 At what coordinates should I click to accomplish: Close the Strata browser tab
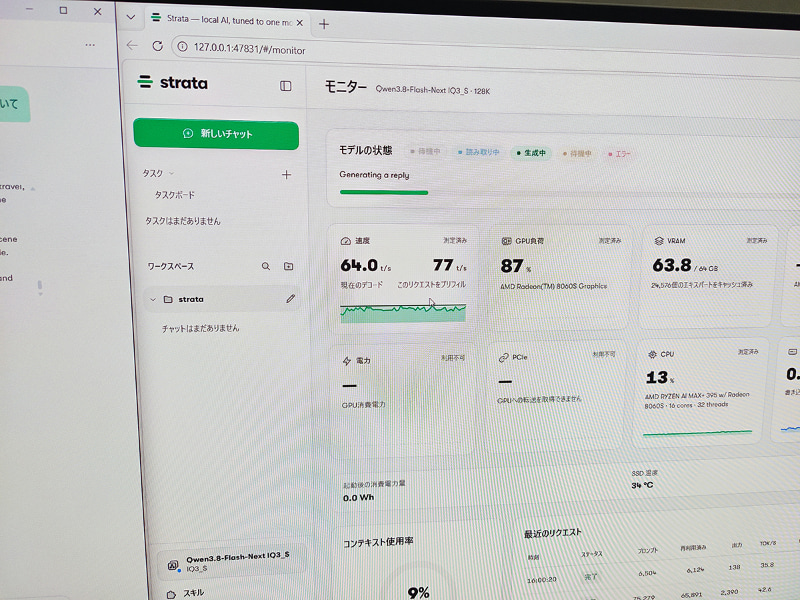coord(299,22)
